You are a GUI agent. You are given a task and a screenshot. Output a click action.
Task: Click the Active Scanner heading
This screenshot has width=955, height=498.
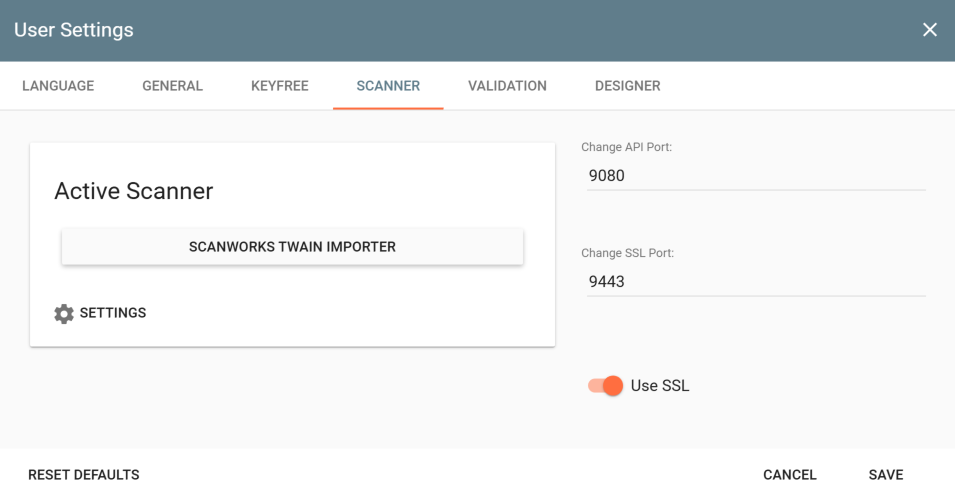coord(133,191)
